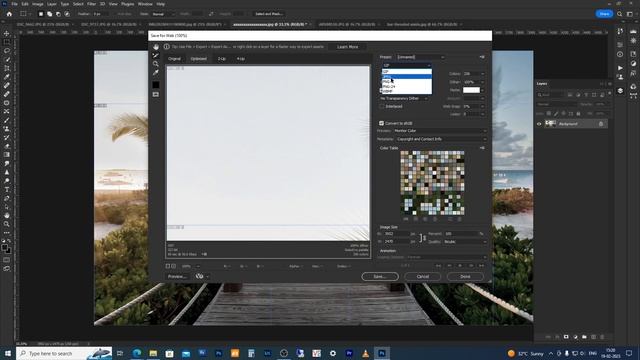Click the Share button at top right
This screenshot has width=640, height=360.
604,14
